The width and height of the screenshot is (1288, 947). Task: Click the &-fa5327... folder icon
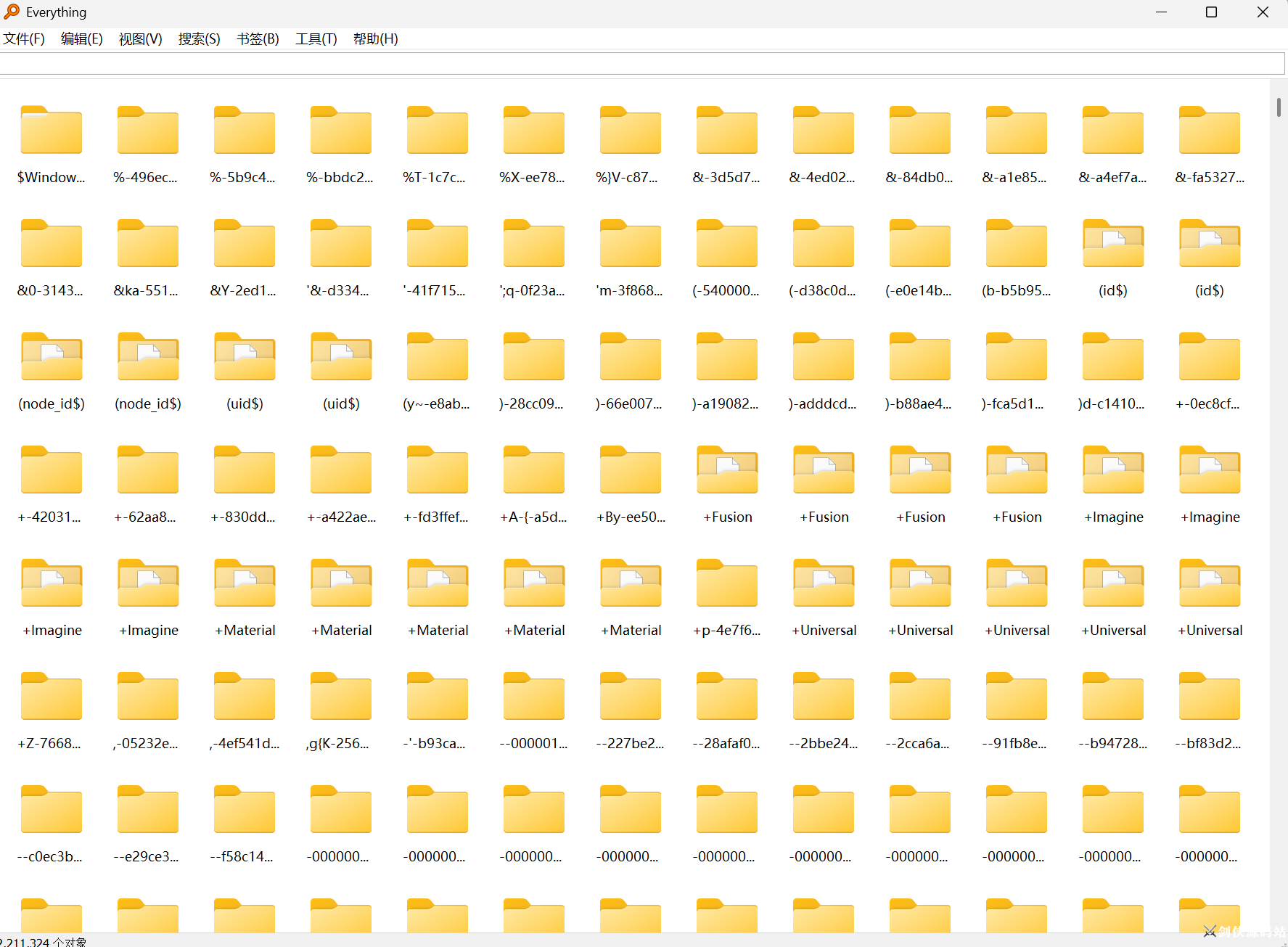(1210, 131)
